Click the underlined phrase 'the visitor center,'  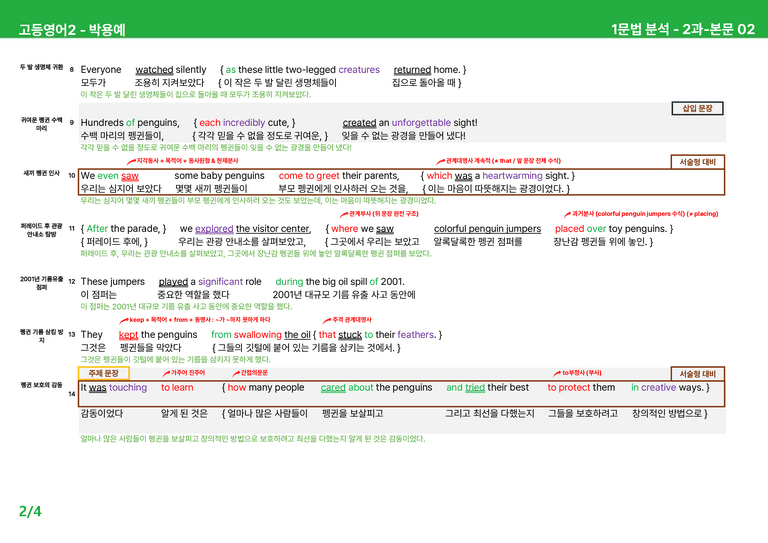[273, 229]
